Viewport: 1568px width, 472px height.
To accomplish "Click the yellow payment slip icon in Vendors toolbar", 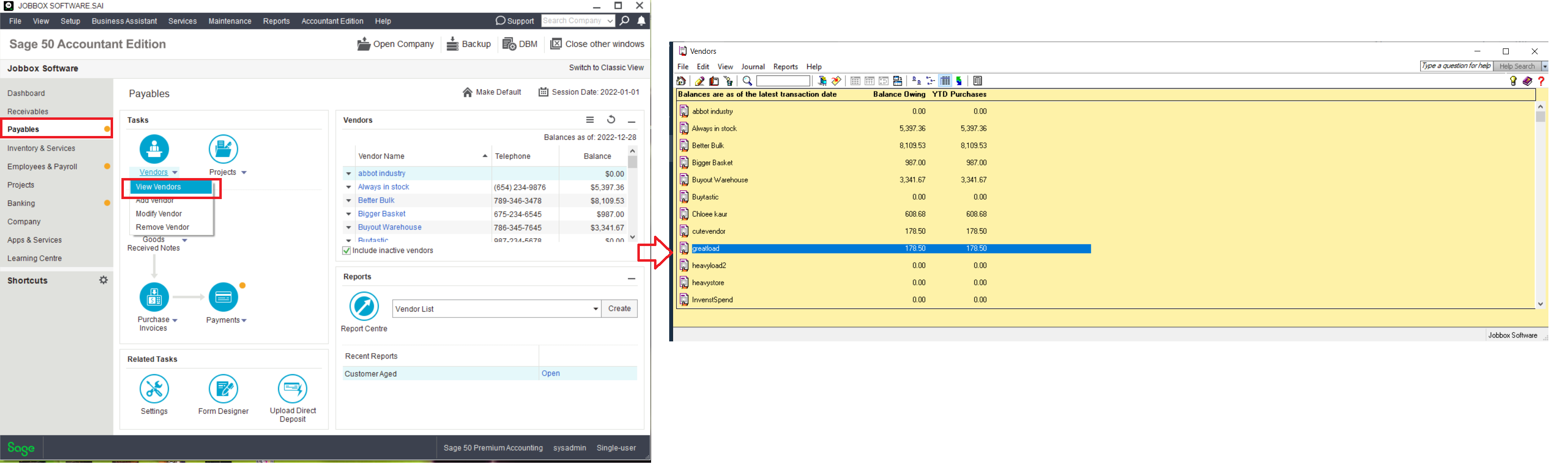I will pyautogui.click(x=836, y=82).
